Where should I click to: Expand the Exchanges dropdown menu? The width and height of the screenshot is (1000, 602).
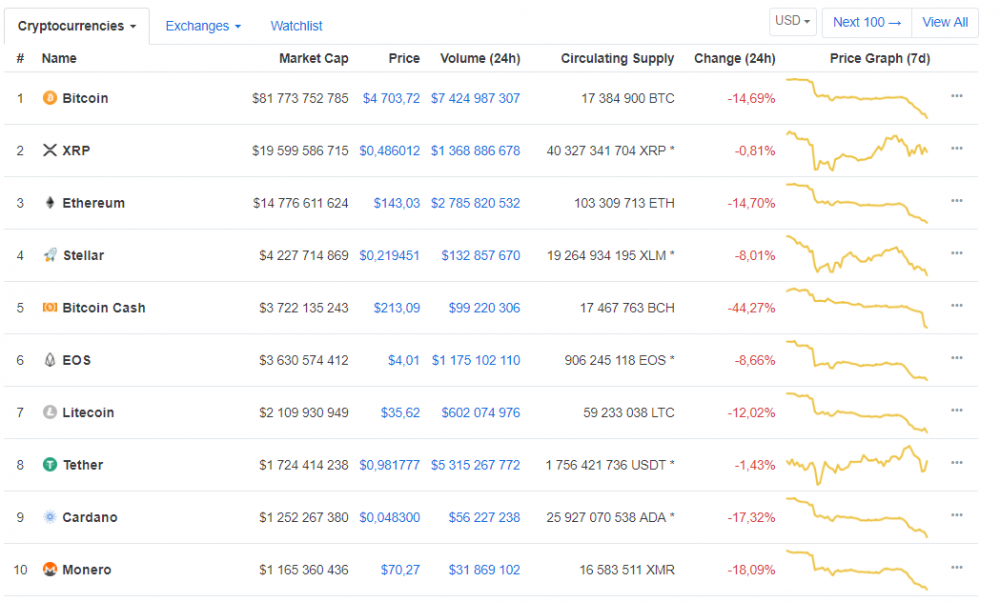[x=203, y=26]
